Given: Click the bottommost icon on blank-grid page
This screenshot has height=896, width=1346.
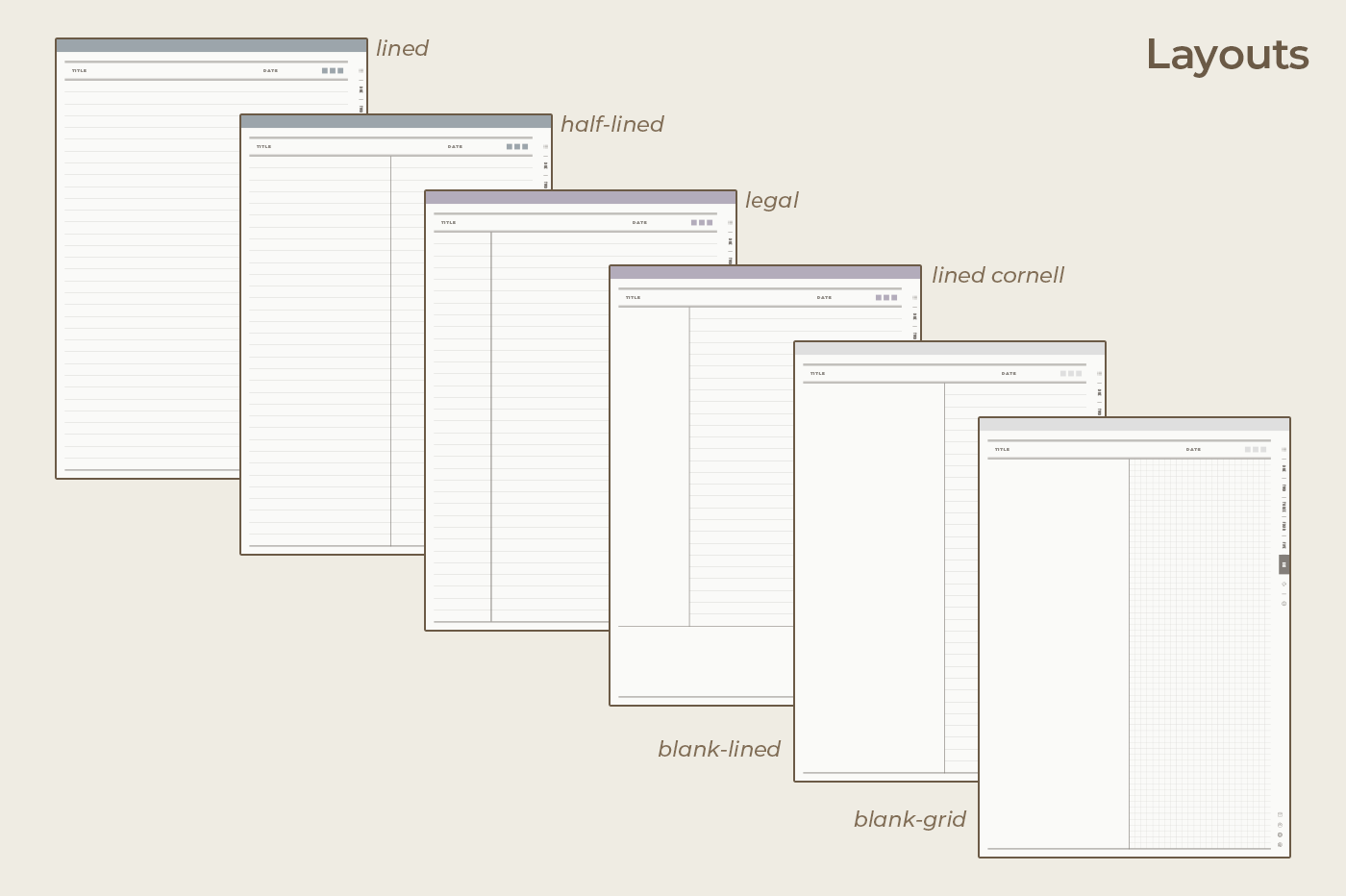Looking at the screenshot, I should click(x=1280, y=845).
